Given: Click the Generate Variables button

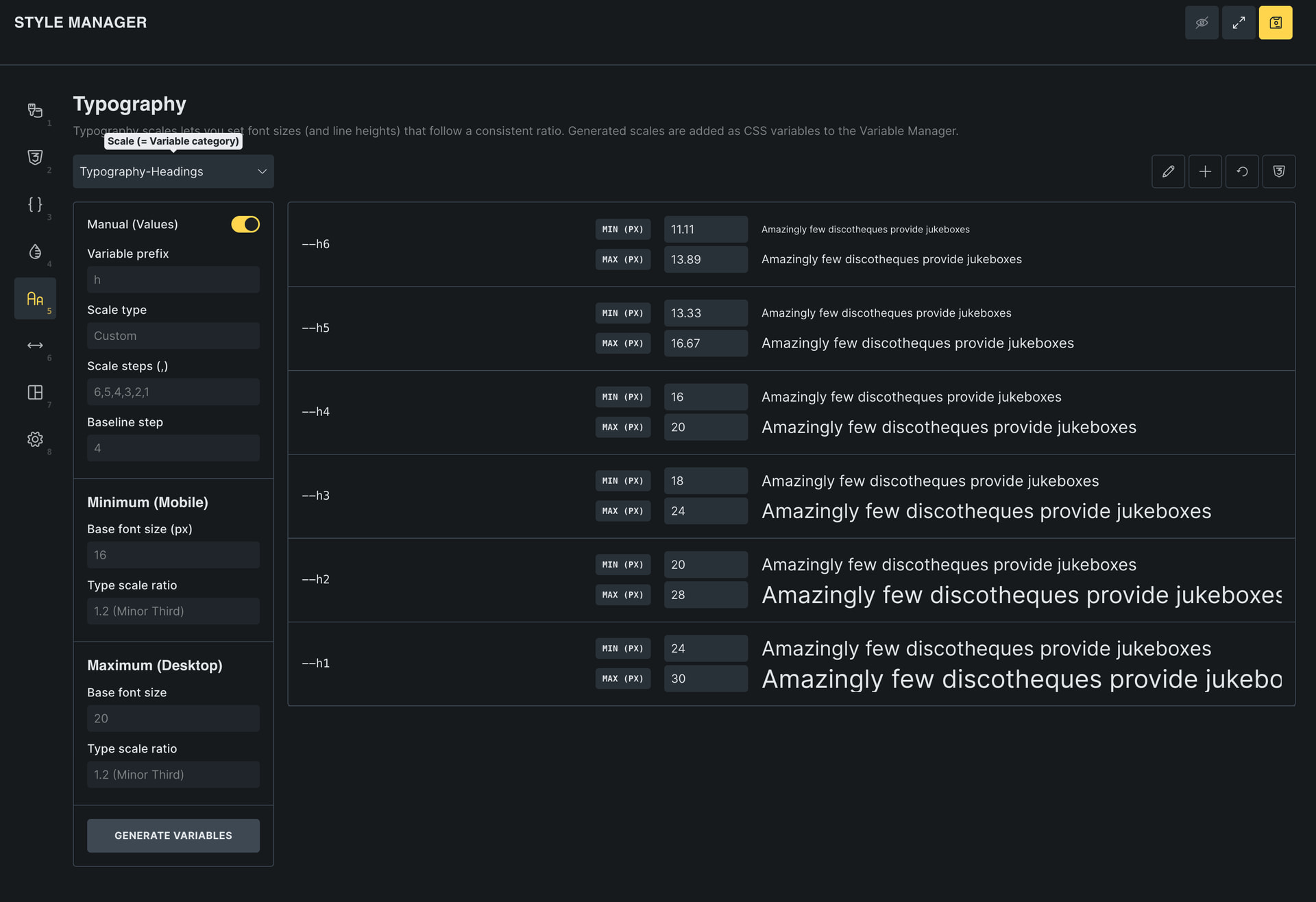Looking at the screenshot, I should pyautogui.click(x=173, y=836).
